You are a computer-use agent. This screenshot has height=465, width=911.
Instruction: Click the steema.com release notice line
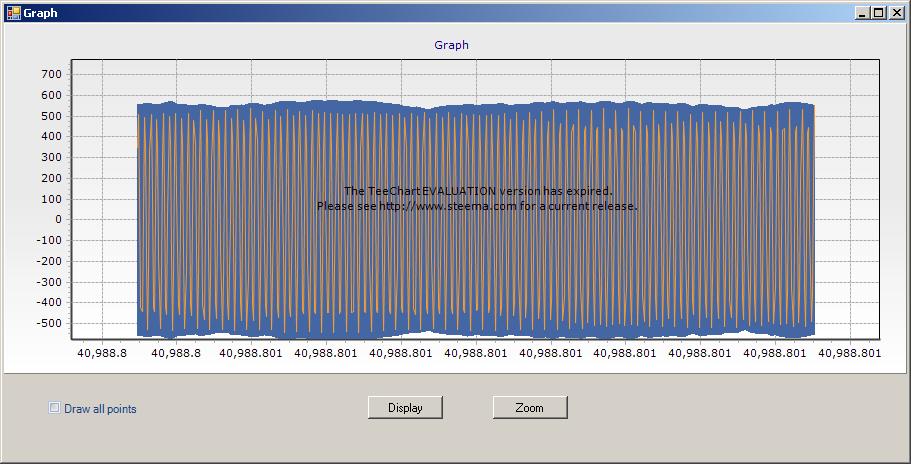pyautogui.click(x=478, y=206)
